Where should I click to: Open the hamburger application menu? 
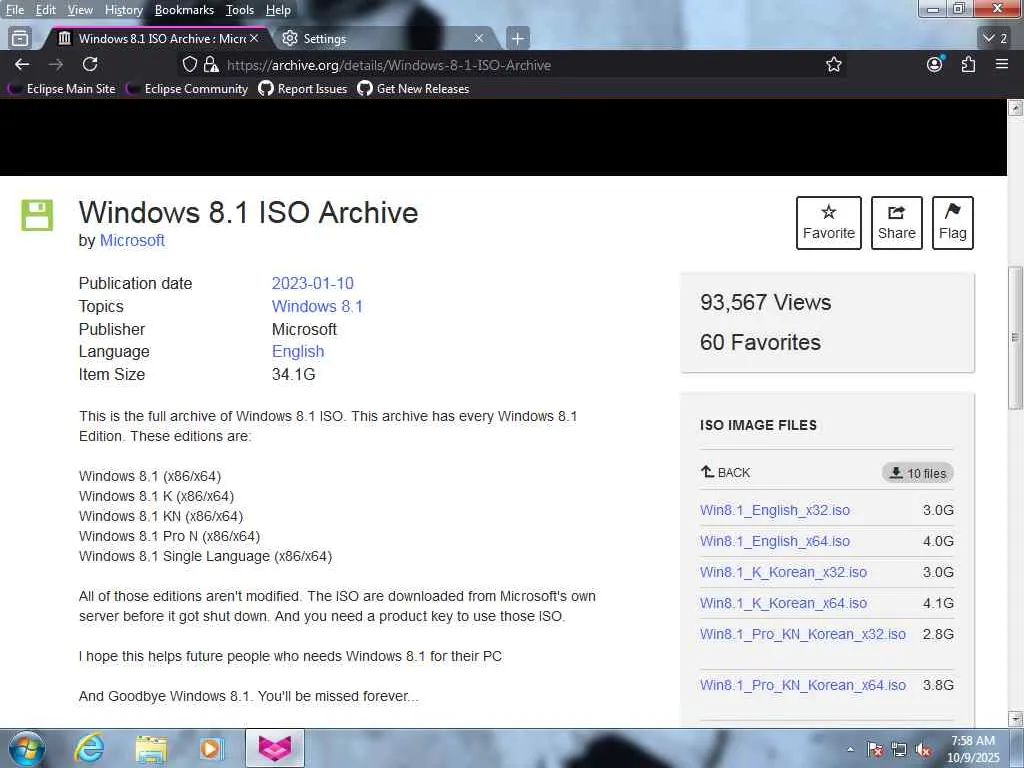coord(1002,64)
